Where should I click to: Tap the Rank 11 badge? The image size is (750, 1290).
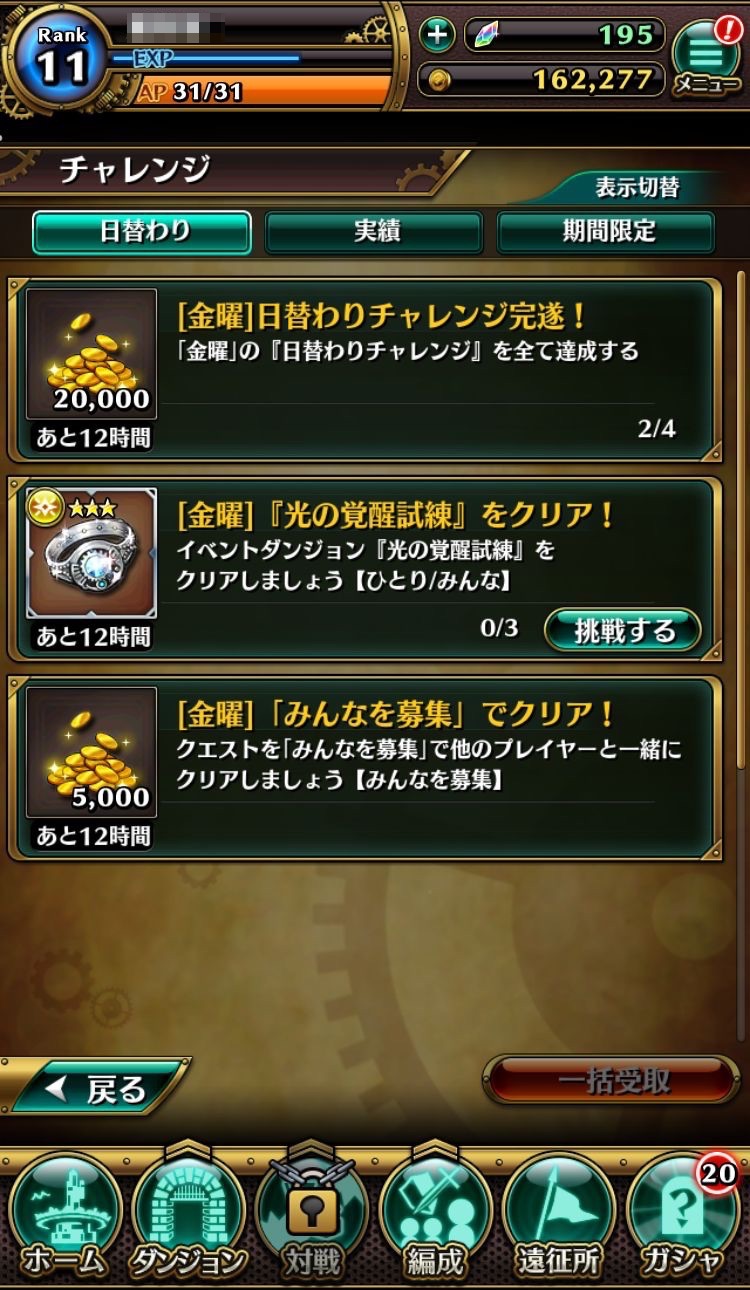[x=60, y=55]
